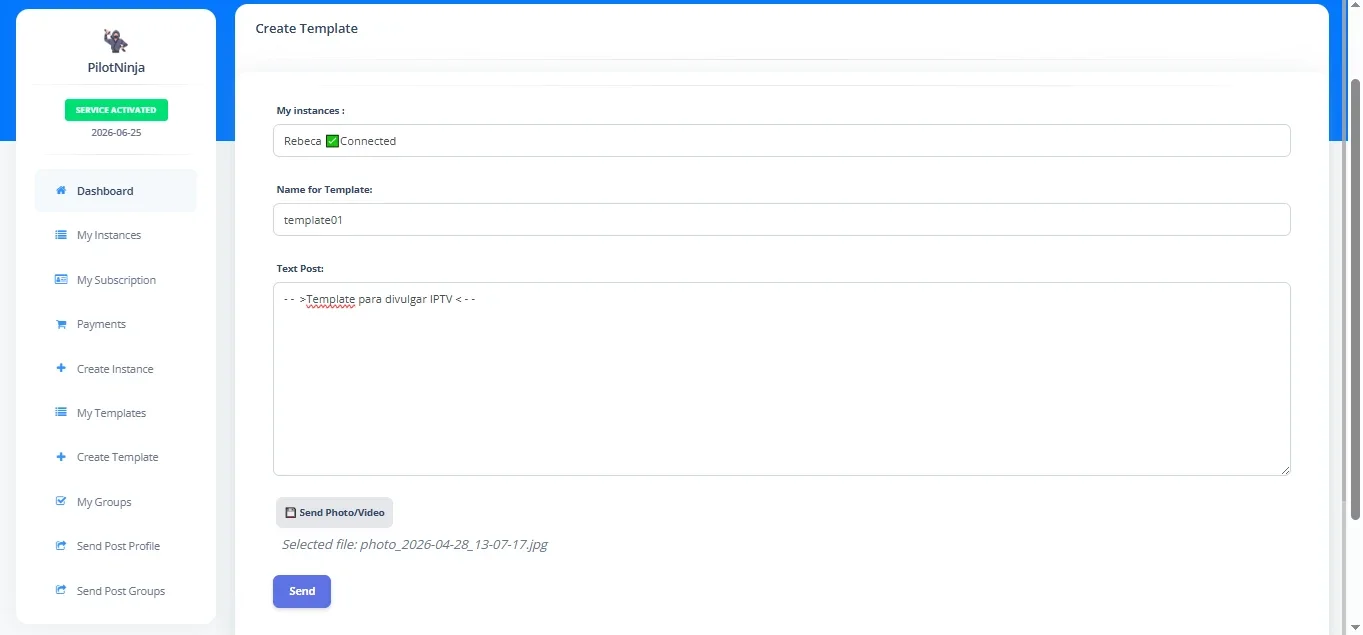The height and width of the screenshot is (635, 1363).
Task: Open My Subscription in sidebar
Action: (116, 280)
